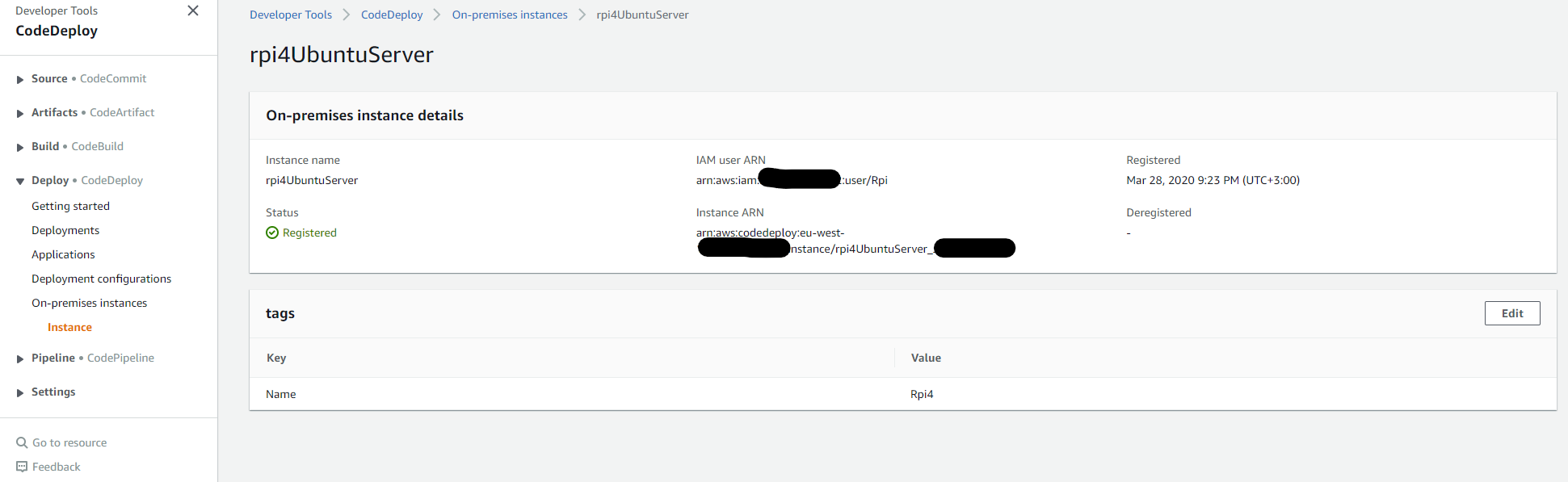This screenshot has width=1568, height=482.
Task: Click the IAM user ARN value
Action: coord(792,180)
